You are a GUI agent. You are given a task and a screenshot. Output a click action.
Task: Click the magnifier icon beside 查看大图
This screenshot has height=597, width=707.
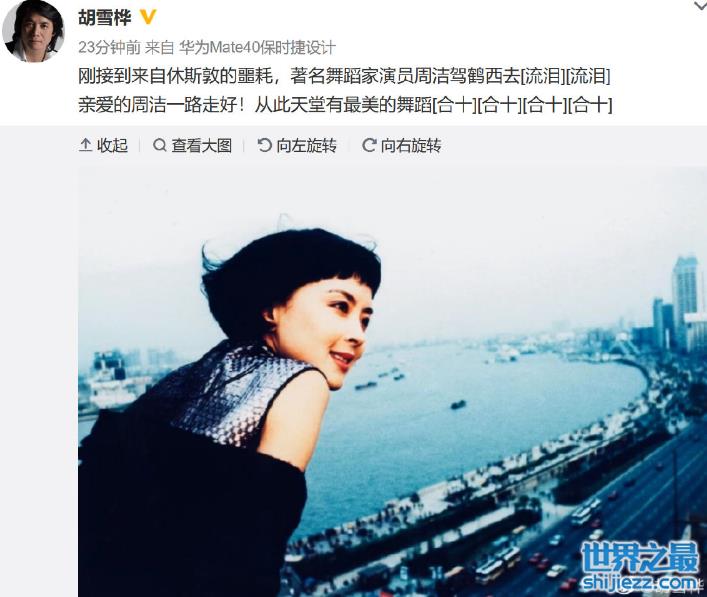point(159,146)
